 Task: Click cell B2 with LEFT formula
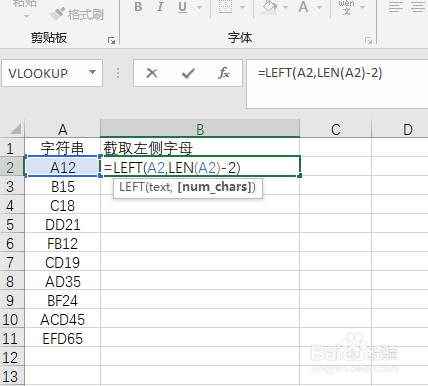(x=200, y=167)
